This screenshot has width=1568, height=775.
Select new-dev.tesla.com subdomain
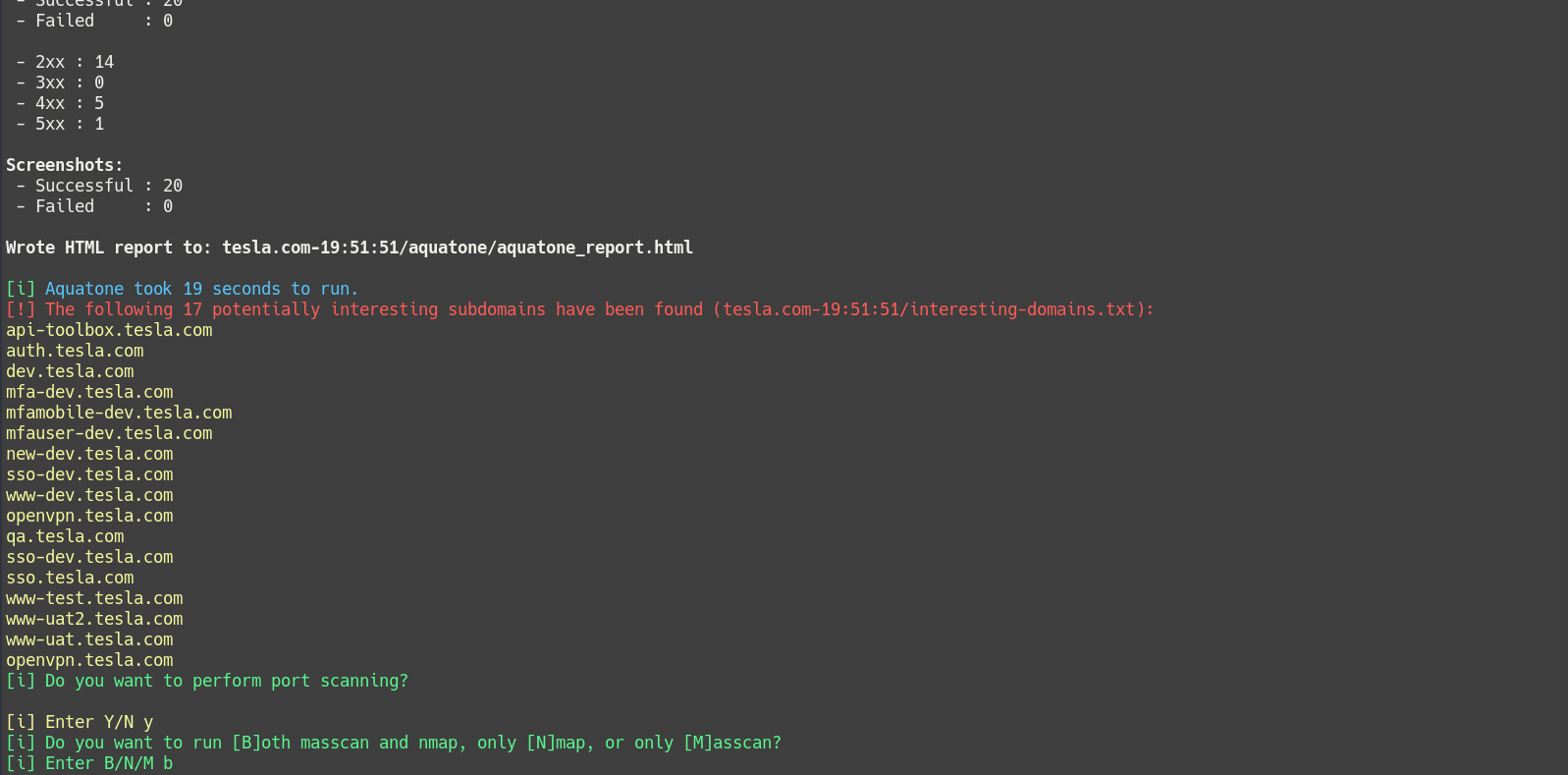(89, 454)
